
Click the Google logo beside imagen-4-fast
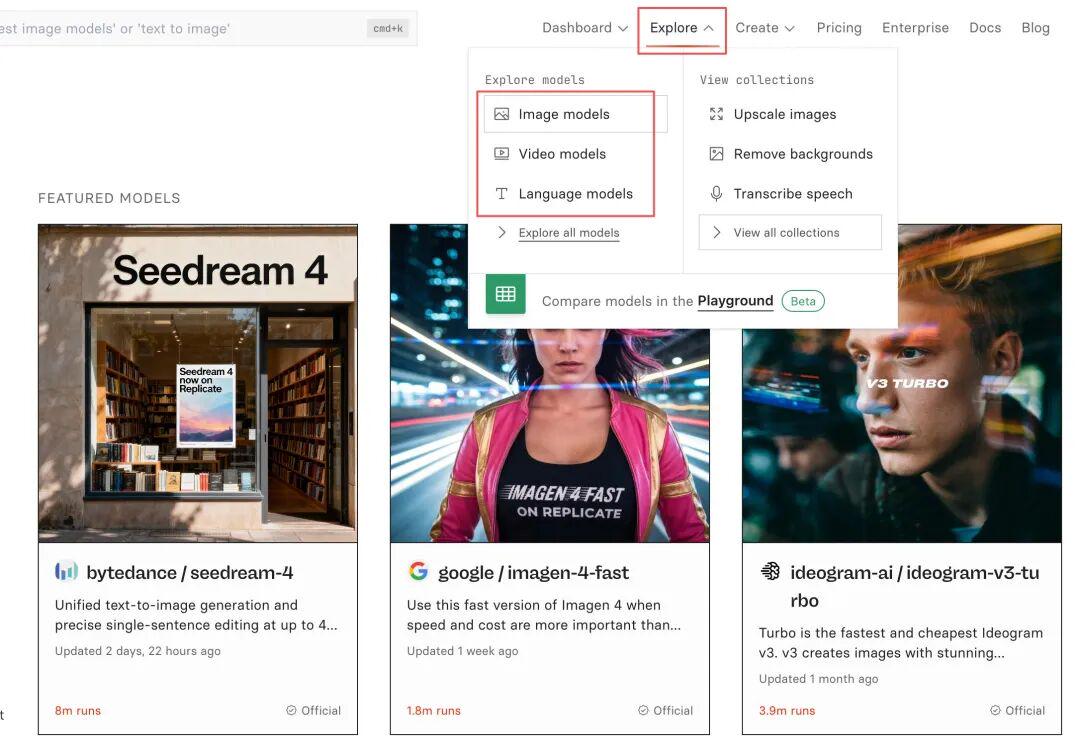pyautogui.click(x=418, y=572)
